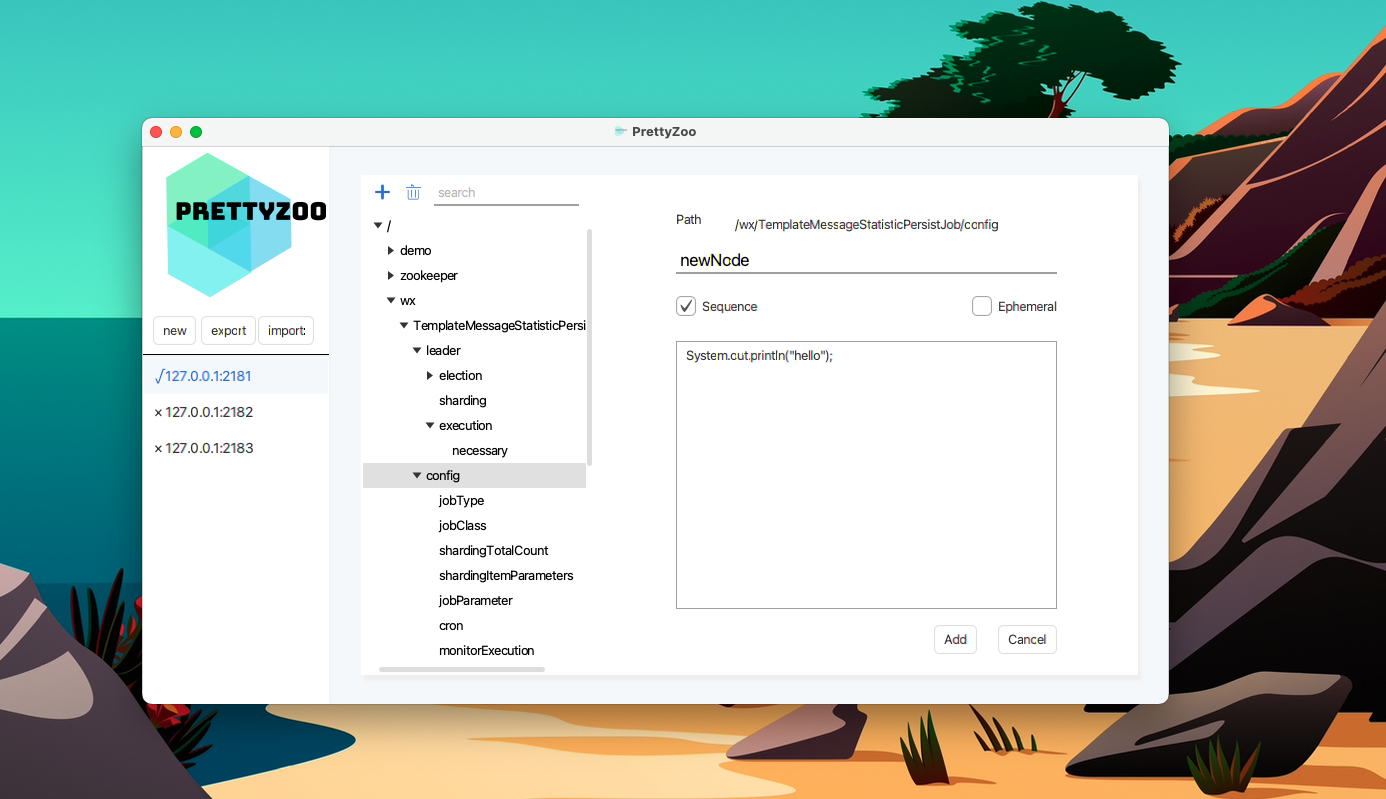The width and height of the screenshot is (1386, 799).
Task: Click the Add button
Action: [955, 639]
